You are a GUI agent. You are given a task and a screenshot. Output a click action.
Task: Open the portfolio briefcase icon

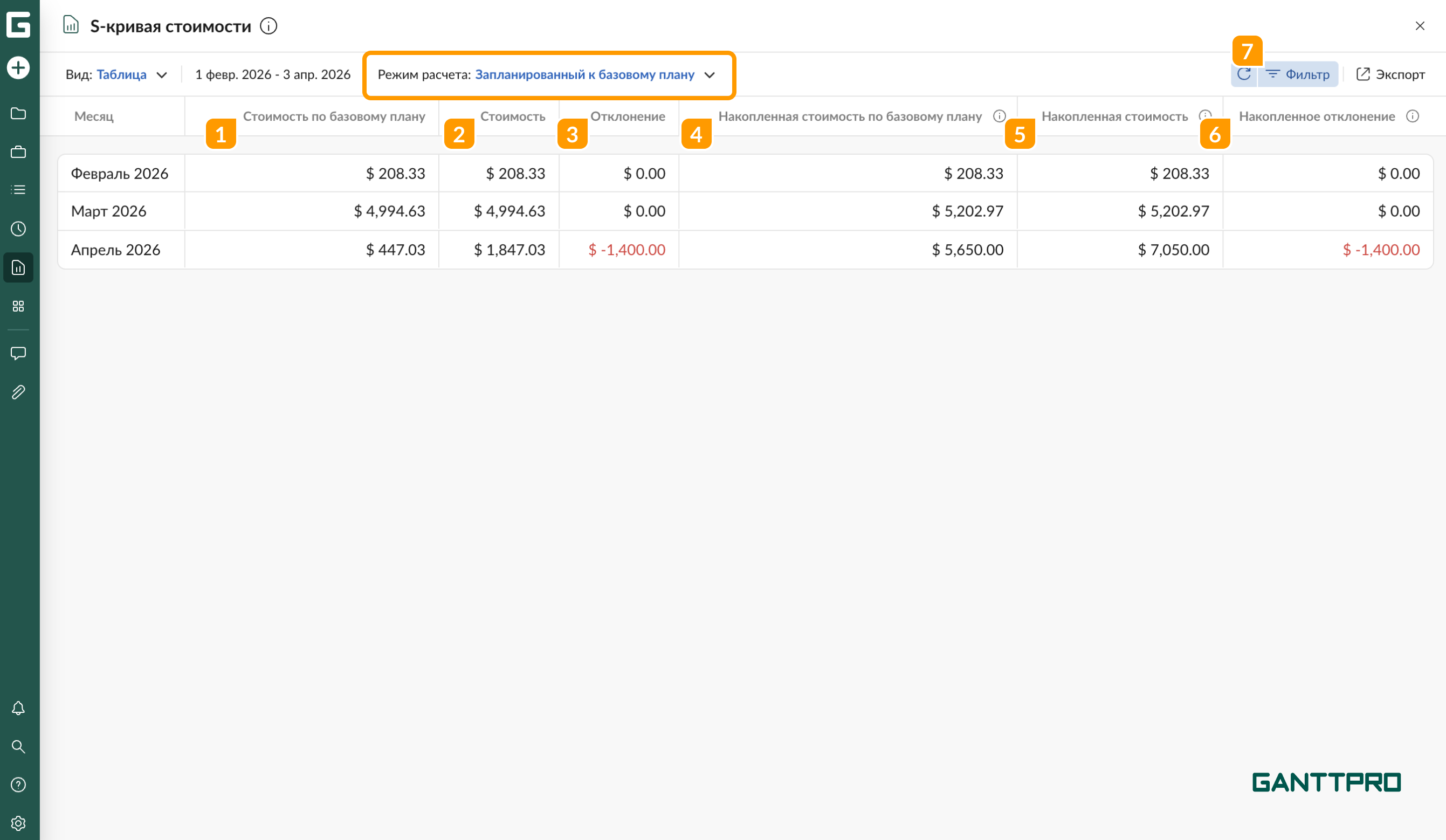(x=18, y=152)
